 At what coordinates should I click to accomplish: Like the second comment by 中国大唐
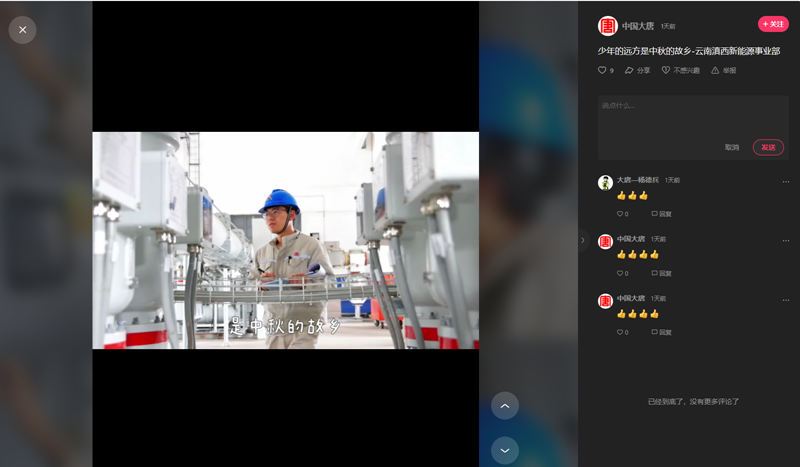[621, 273]
